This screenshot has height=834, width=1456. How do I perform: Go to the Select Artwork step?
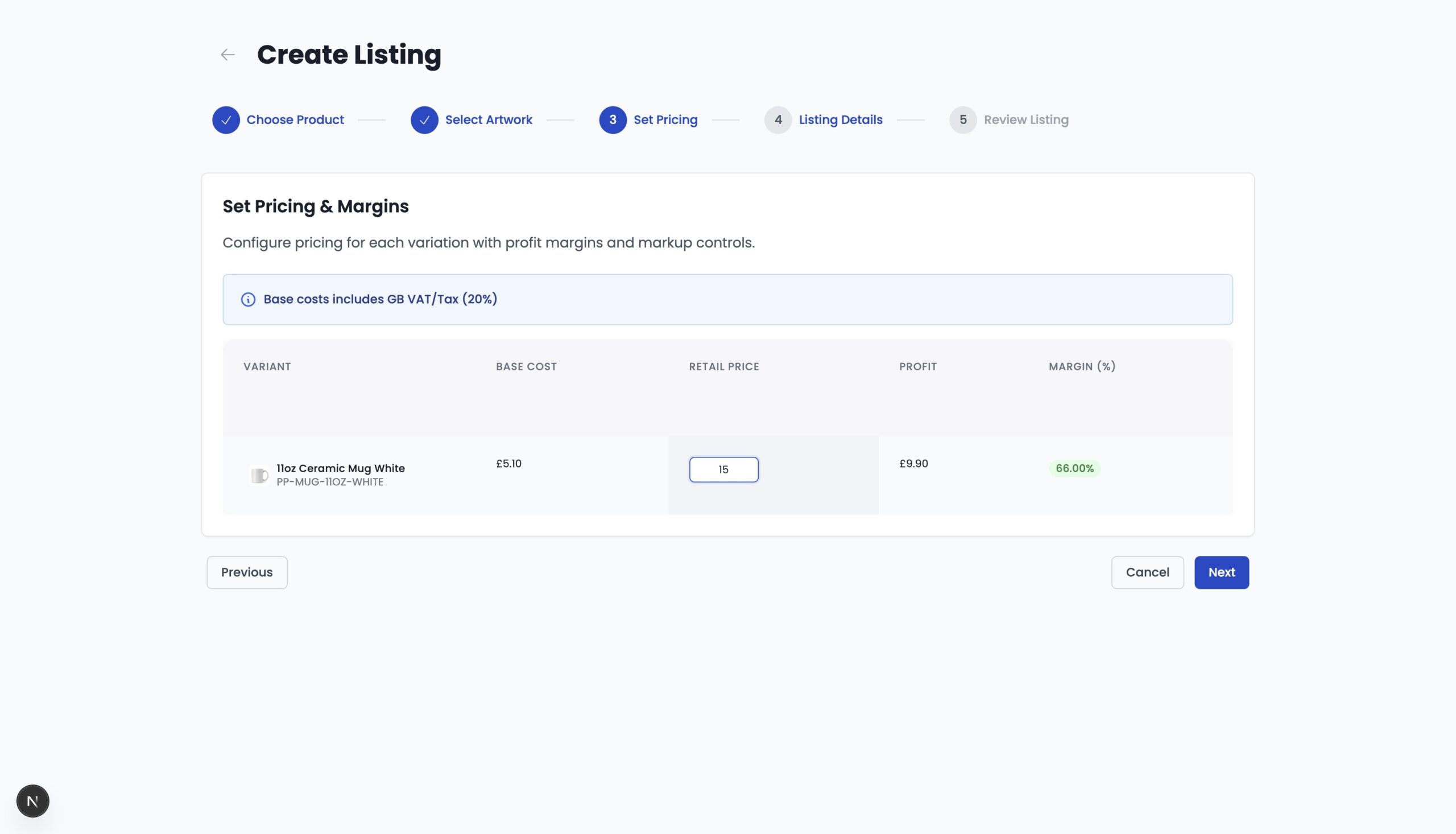coord(489,120)
